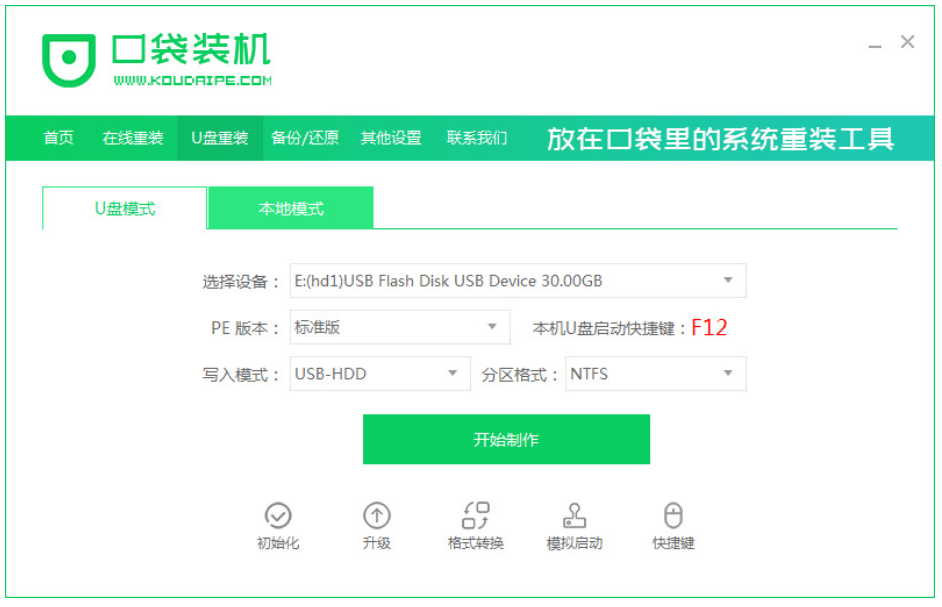The height and width of the screenshot is (607, 942).
Task: Close the 口袋装机 window
Action: coord(907,41)
